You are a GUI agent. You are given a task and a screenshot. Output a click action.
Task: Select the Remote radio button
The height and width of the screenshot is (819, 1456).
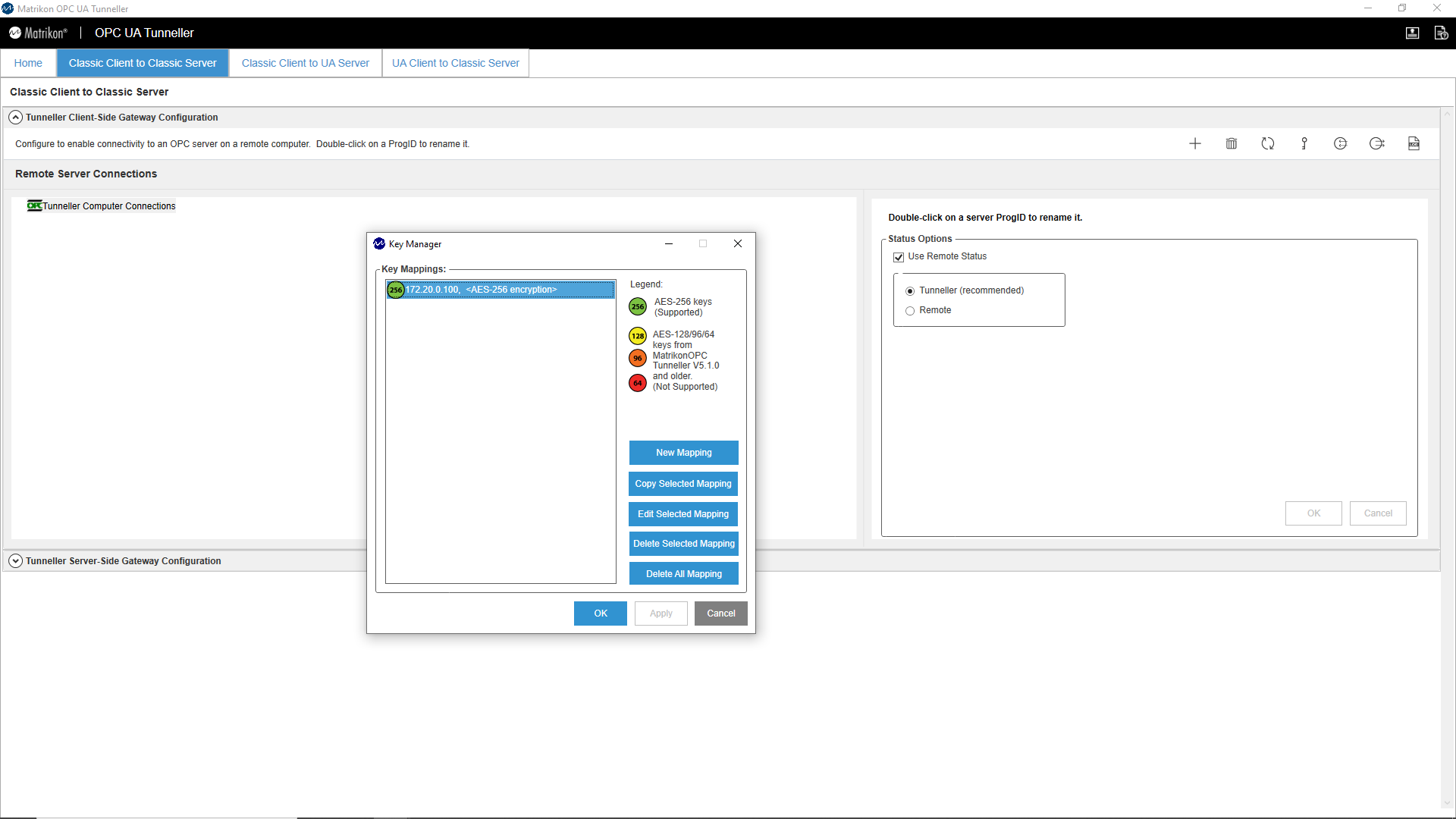point(910,311)
